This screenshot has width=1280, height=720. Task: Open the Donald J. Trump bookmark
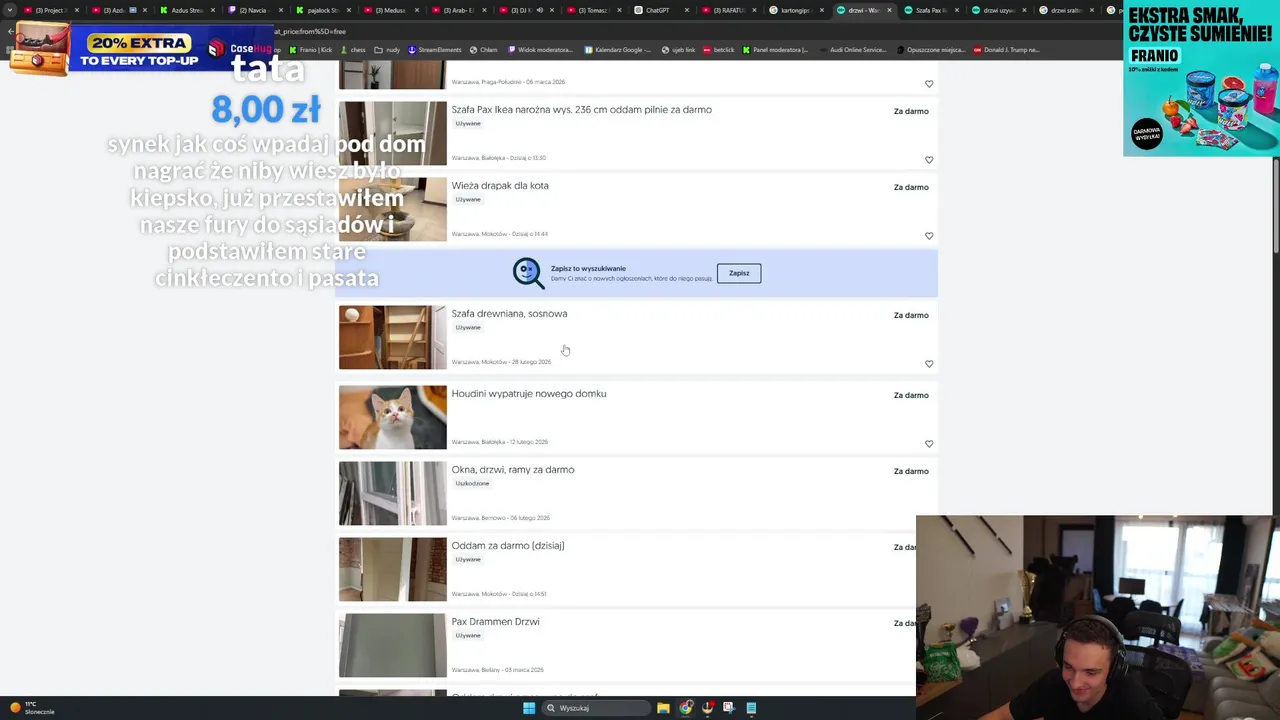pyautogui.click(x=1007, y=50)
